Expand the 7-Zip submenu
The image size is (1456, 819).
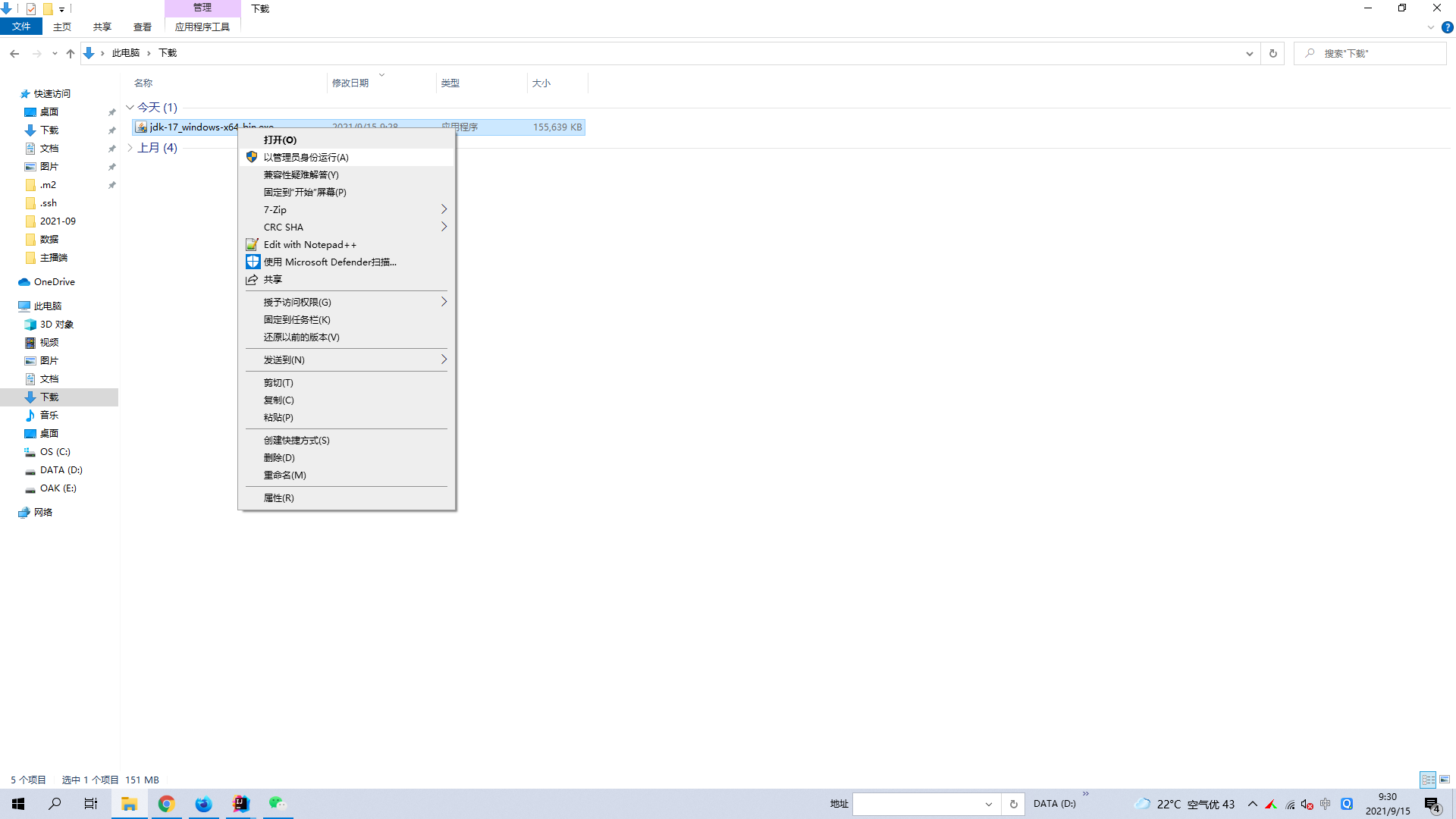[347, 209]
